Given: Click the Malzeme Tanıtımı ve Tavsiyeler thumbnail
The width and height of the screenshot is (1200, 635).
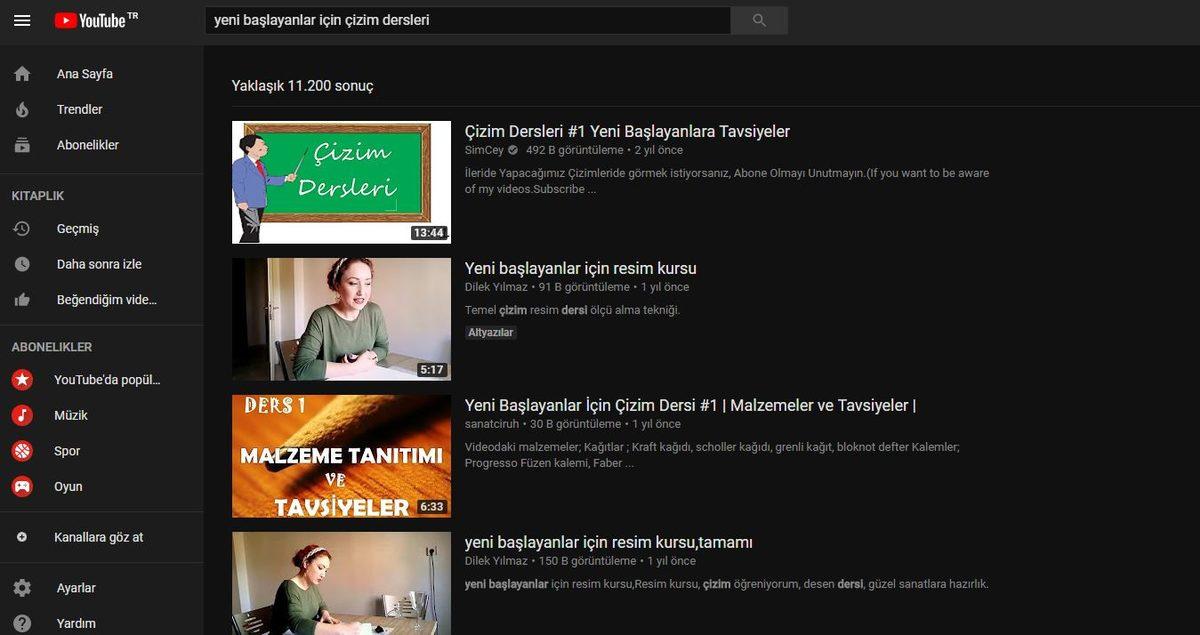Looking at the screenshot, I should point(341,455).
